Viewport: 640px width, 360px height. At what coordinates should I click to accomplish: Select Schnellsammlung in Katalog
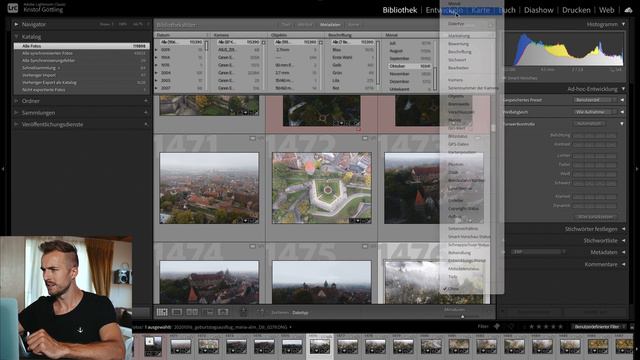82,68
